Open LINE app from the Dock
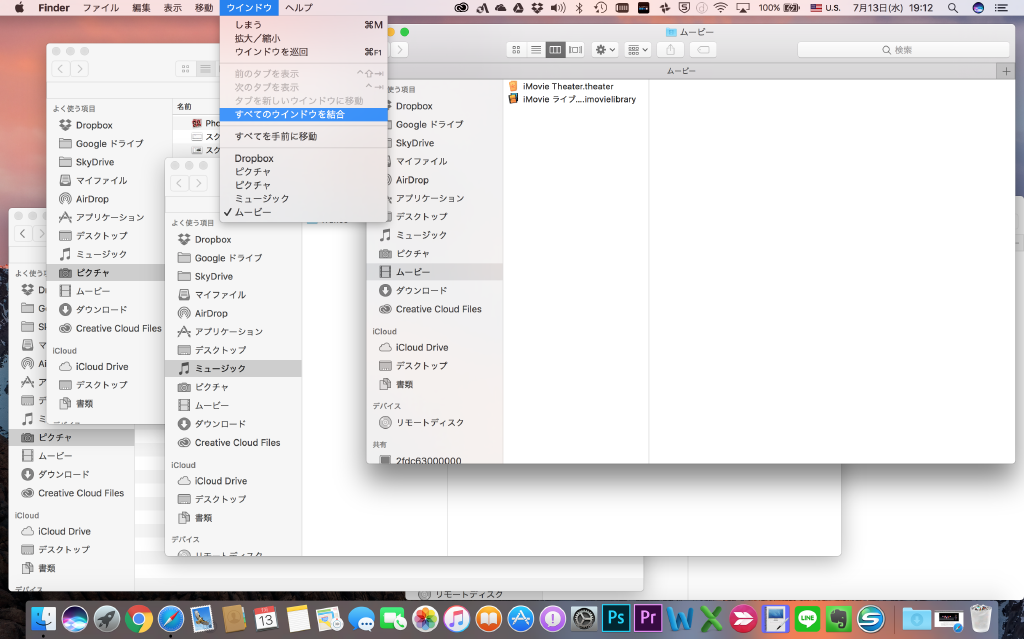1024x639 pixels. click(807, 618)
